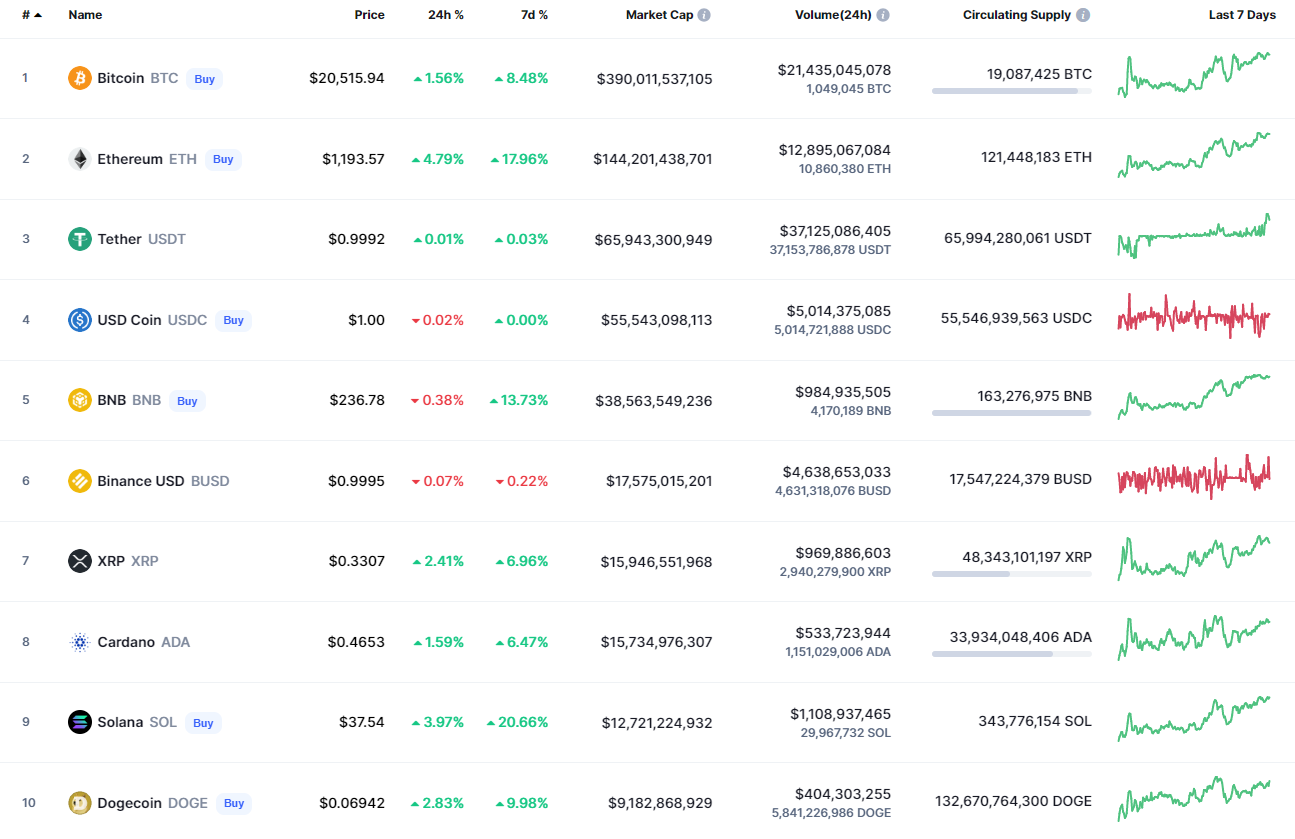Open Dogecoin 7-day sparkline chart
Screen dimensions: 1295x839
point(1194,799)
